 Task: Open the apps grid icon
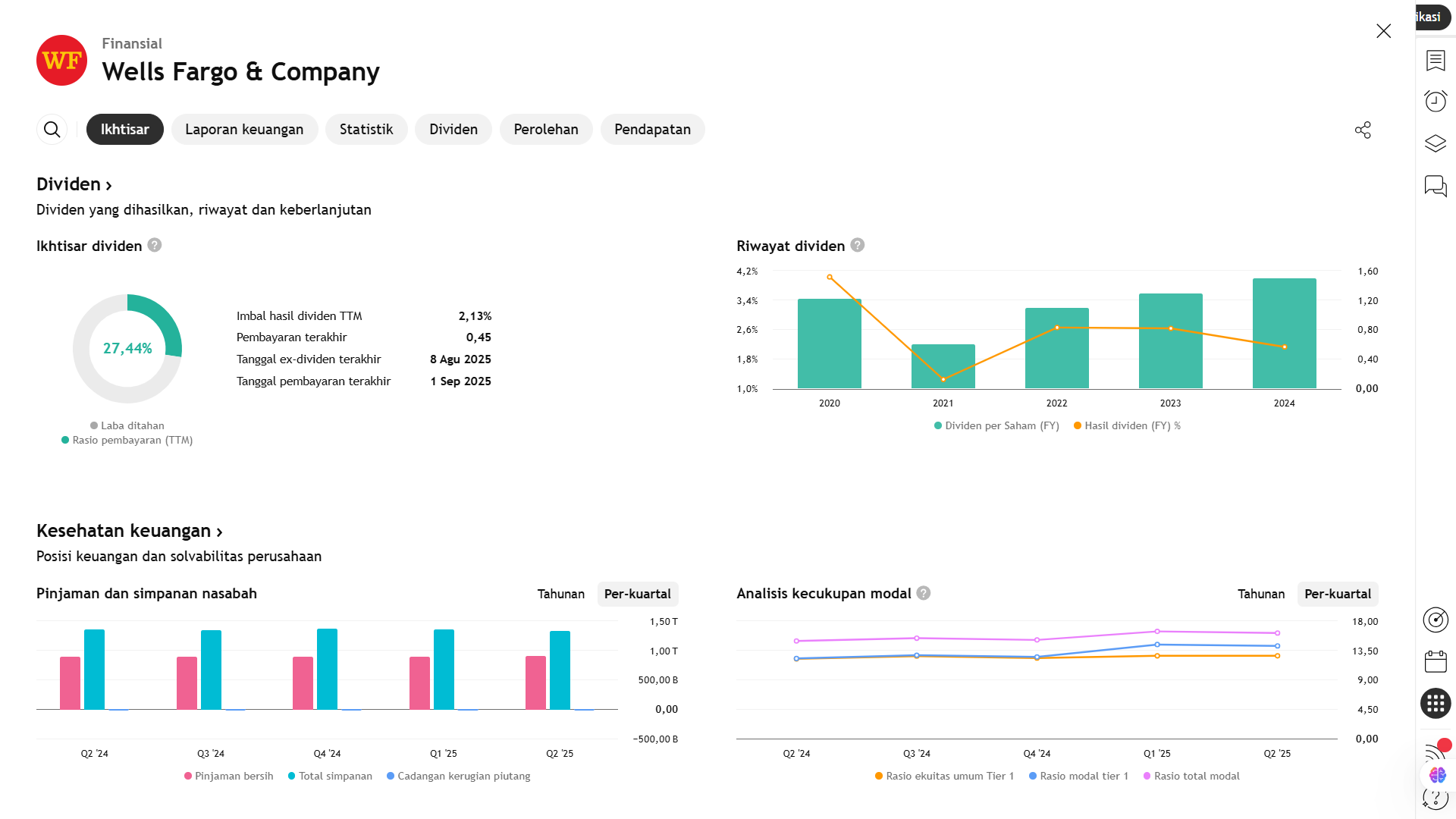[x=1436, y=704]
